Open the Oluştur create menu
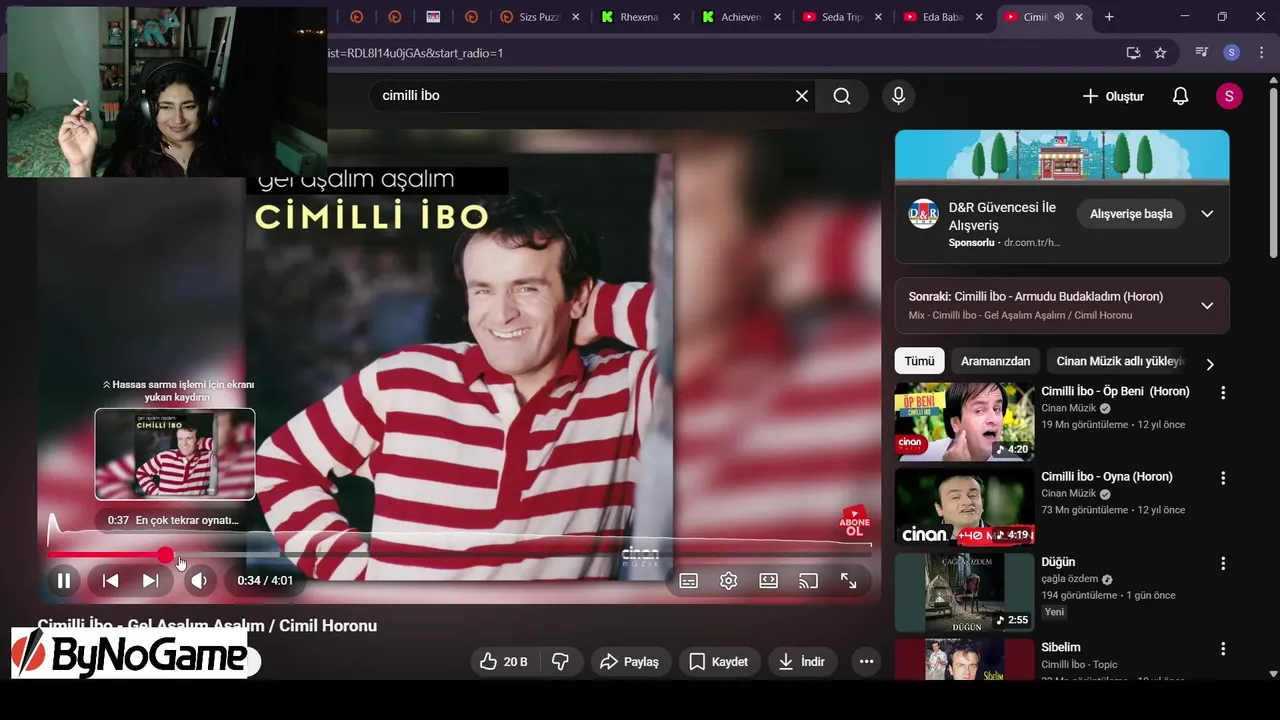Screen dimensions: 1280x720 click(x=1113, y=96)
